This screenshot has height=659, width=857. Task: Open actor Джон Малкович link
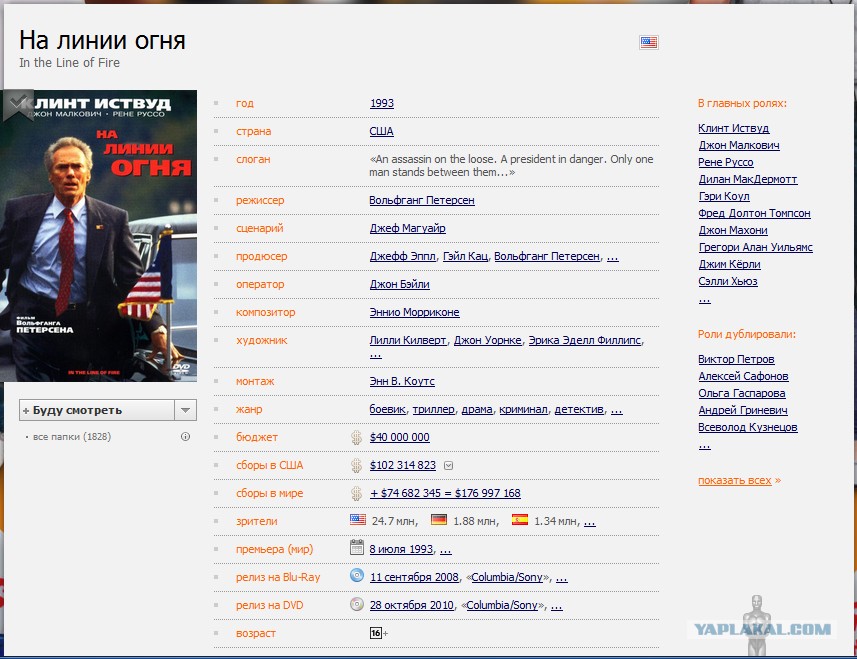click(739, 145)
